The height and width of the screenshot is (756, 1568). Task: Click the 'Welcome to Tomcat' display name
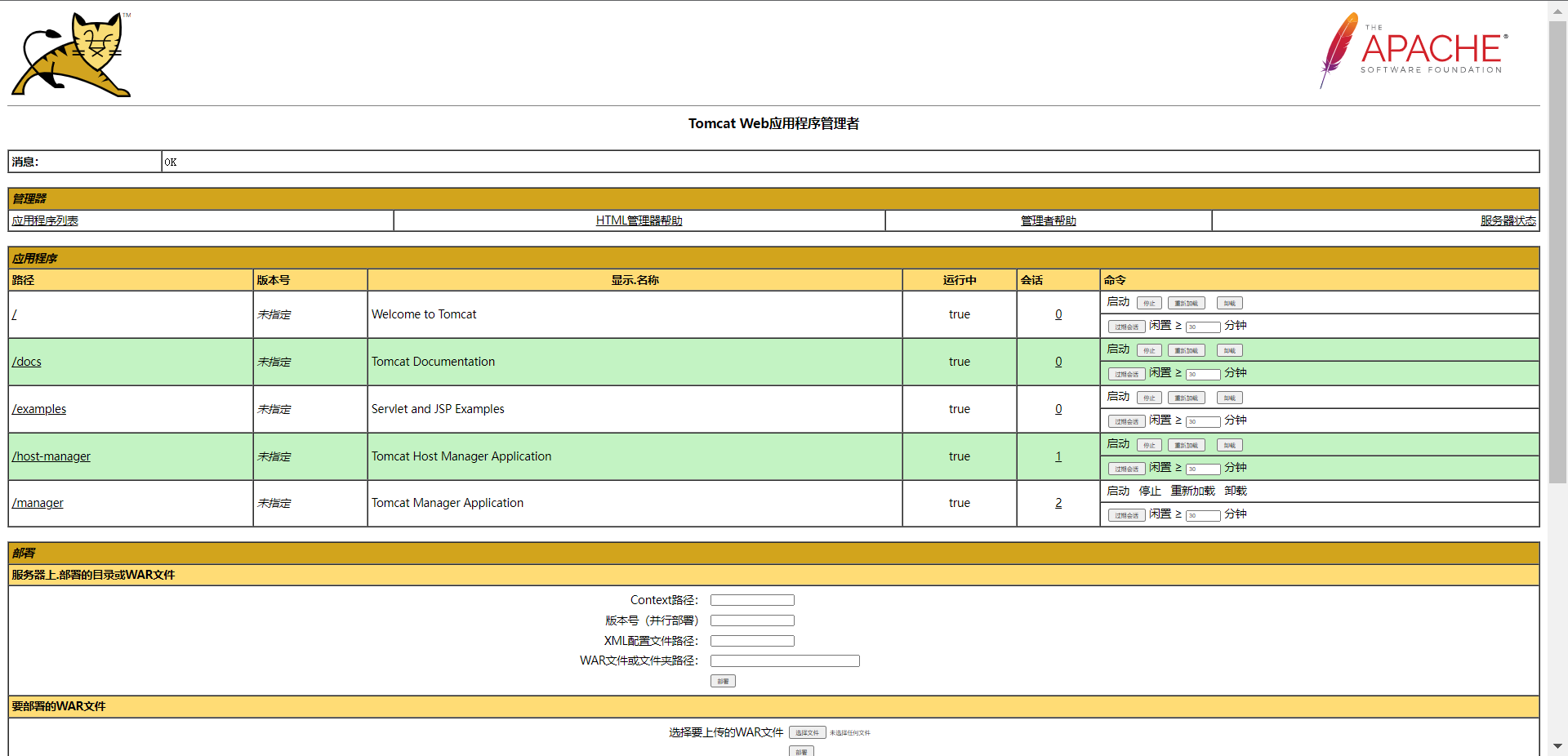pos(423,314)
